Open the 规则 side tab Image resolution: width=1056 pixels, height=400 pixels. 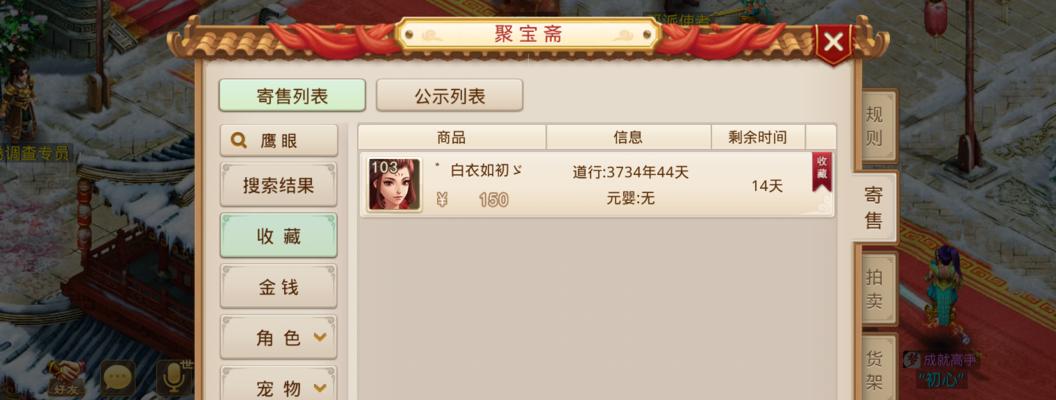(x=875, y=126)
